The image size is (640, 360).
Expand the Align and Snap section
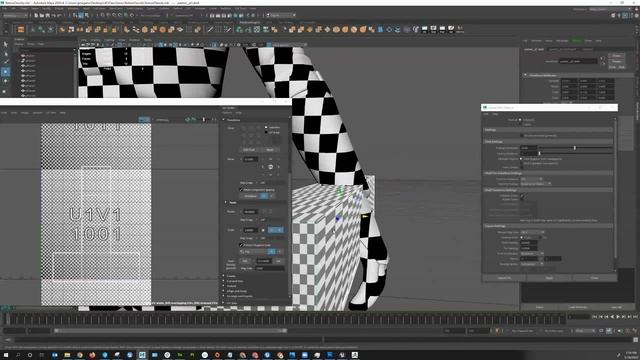pyautogui.click(x=224, y=291)
